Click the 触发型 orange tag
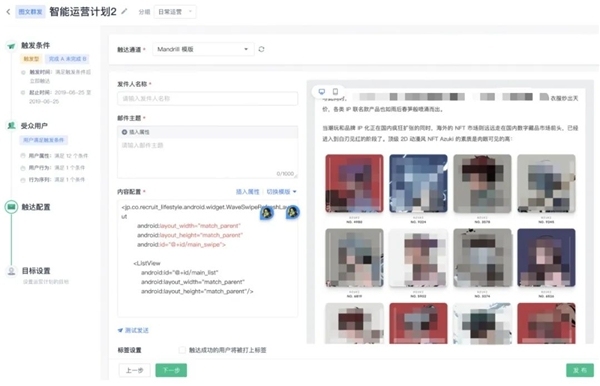The width and height of the screenshot is (600, 386). tap(31, 59)
